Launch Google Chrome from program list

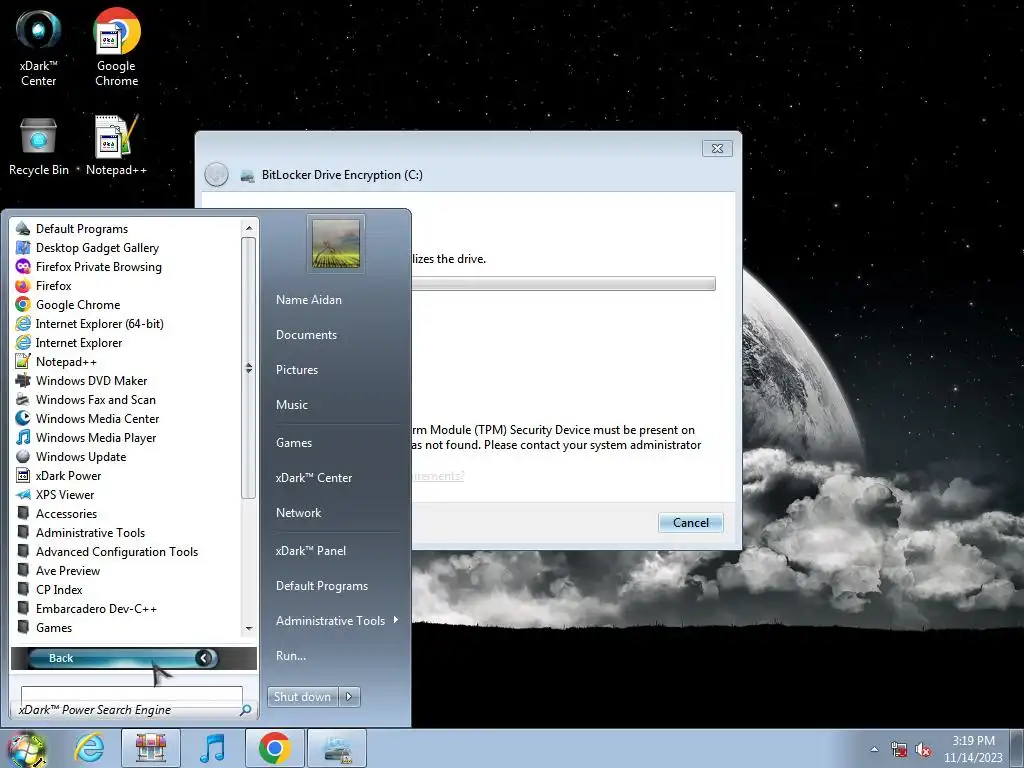coord(68,304)
